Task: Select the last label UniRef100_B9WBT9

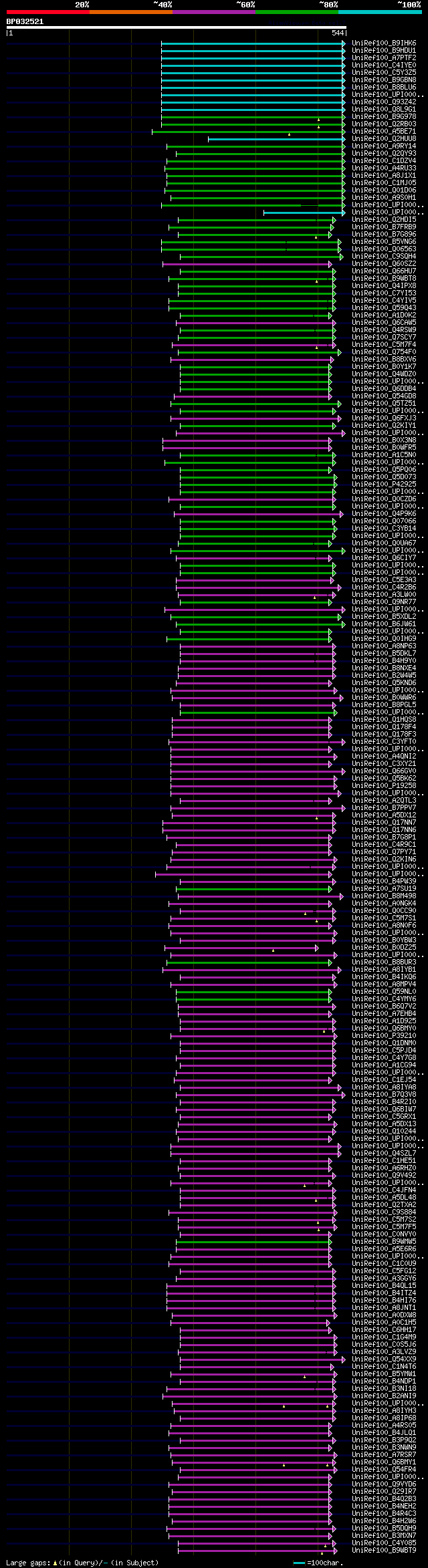Action: pyautogui.click(x=384, y=1550)
